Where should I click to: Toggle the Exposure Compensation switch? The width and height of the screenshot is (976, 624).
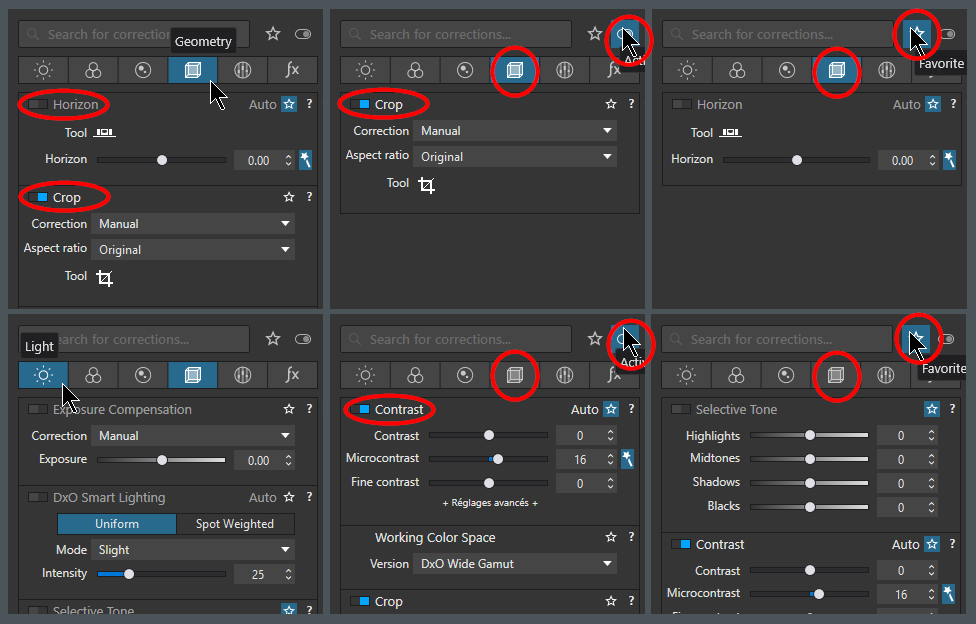(x=38, y=409)
